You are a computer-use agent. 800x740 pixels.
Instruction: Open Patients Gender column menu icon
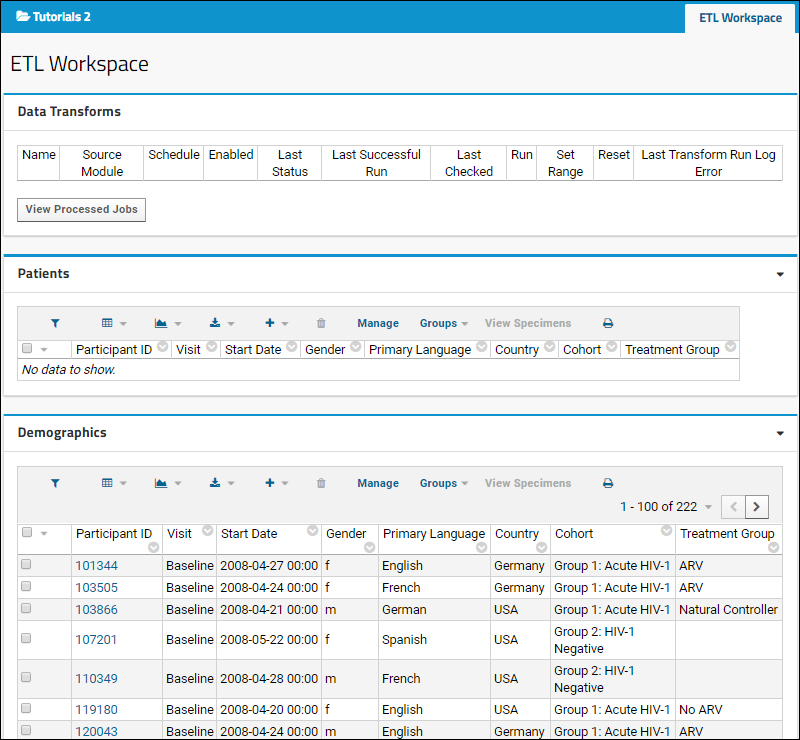click(x=356, y=347)
